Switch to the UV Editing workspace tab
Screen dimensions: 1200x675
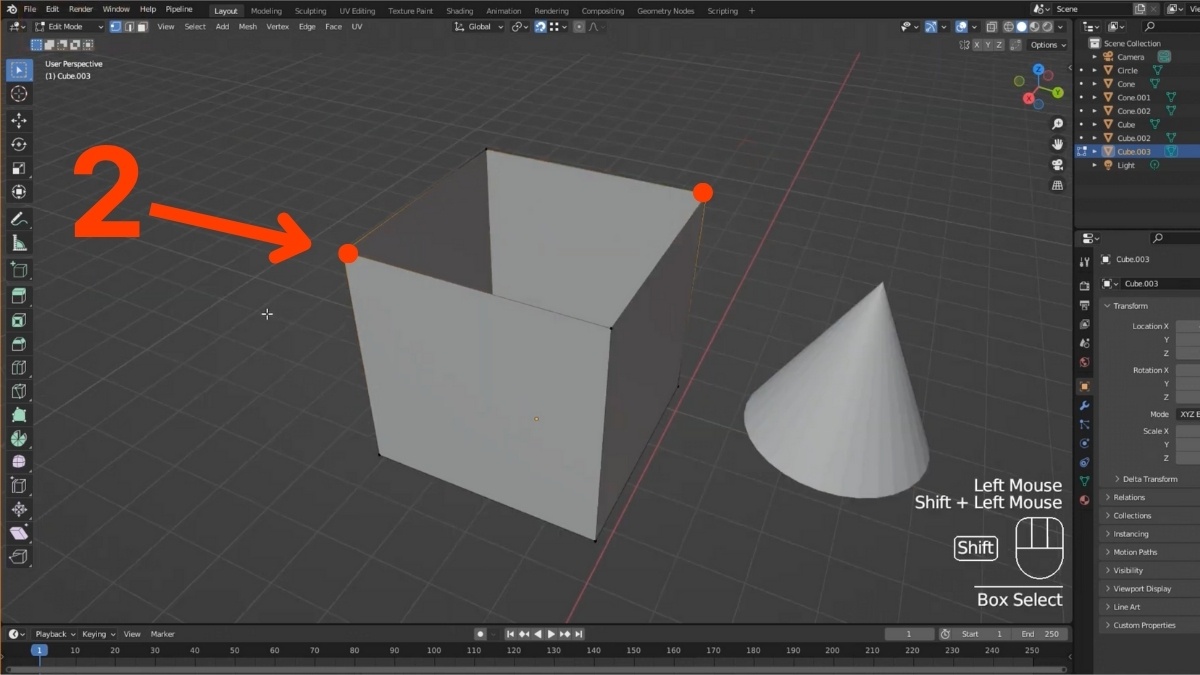point(357,11)
